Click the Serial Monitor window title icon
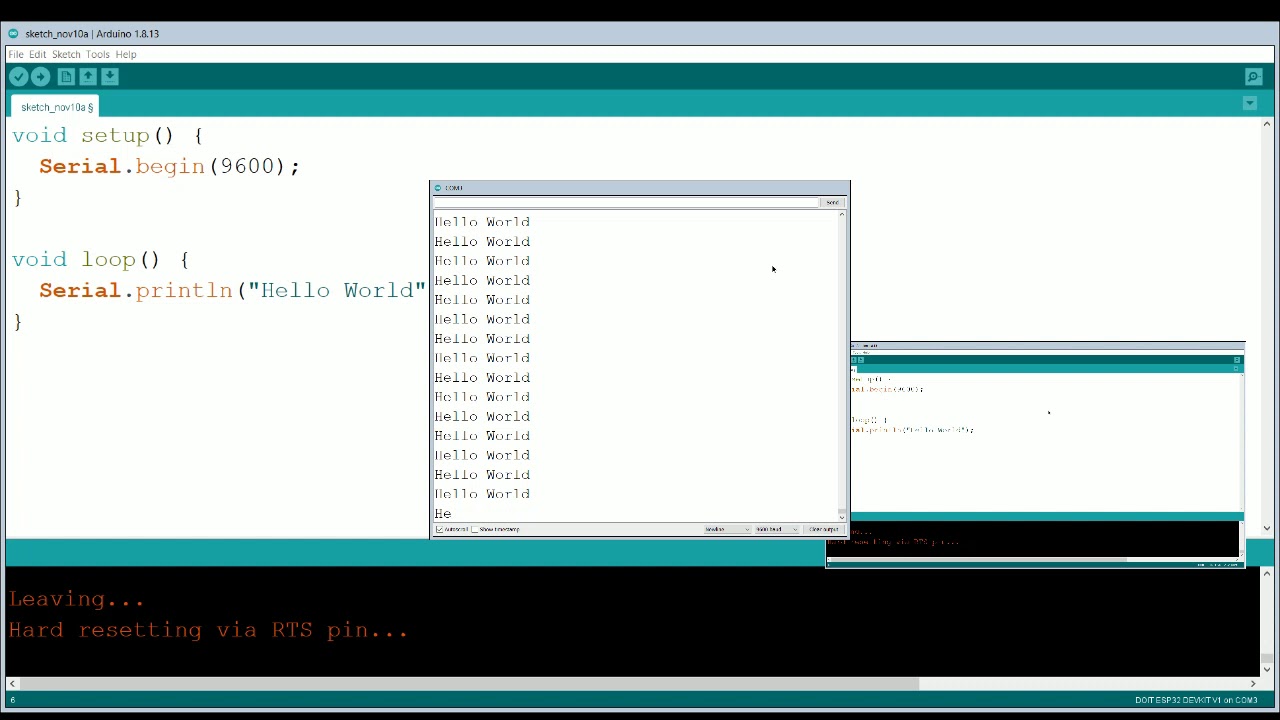The height and width of the screenshot is (720, 1280). pos(437,188)
